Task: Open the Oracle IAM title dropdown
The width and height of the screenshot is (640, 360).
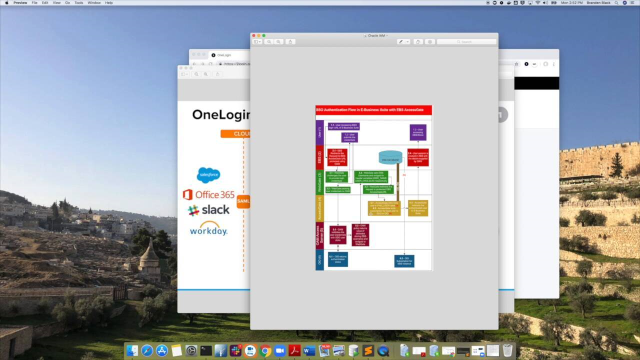Action: coord(387,36)
